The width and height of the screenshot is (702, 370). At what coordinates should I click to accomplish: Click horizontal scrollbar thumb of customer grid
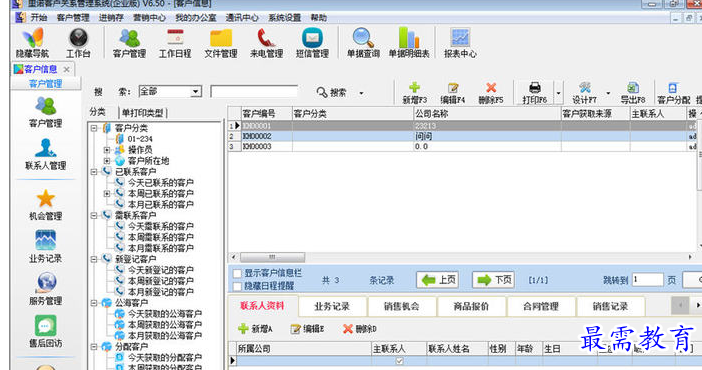point(272,257)
